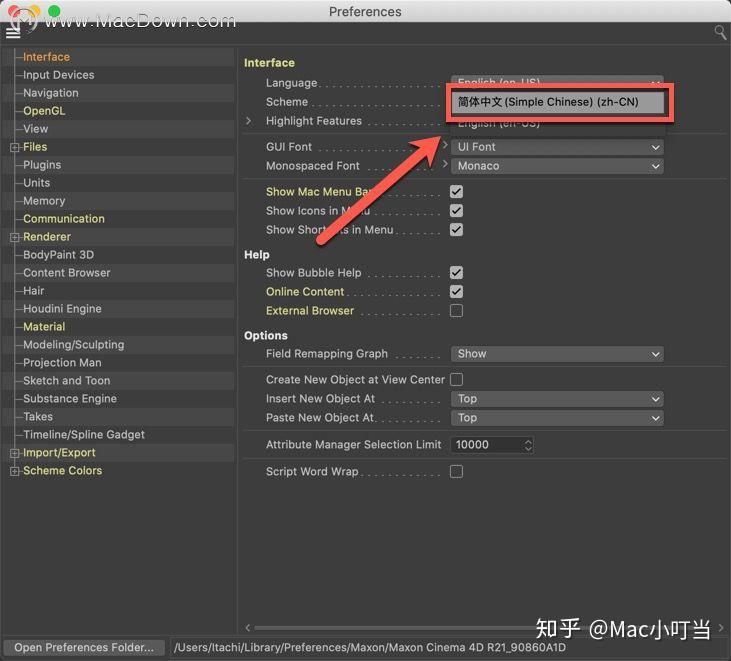Select Input Devices in the sidebar
The height and width of the screenshot is (661, 731).
(59, 75)
